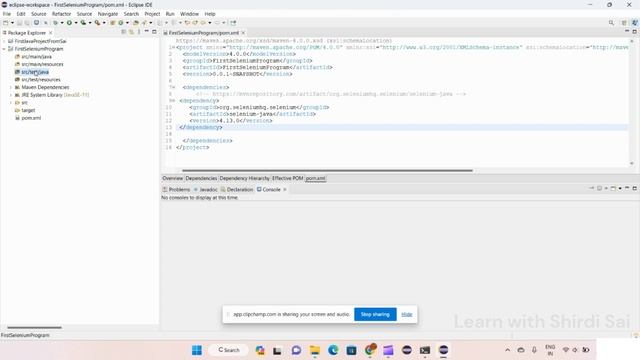Switch to the Dependency Hierarchy tab
This screenshot has width=640, height=360.
(x=244, y=178)
